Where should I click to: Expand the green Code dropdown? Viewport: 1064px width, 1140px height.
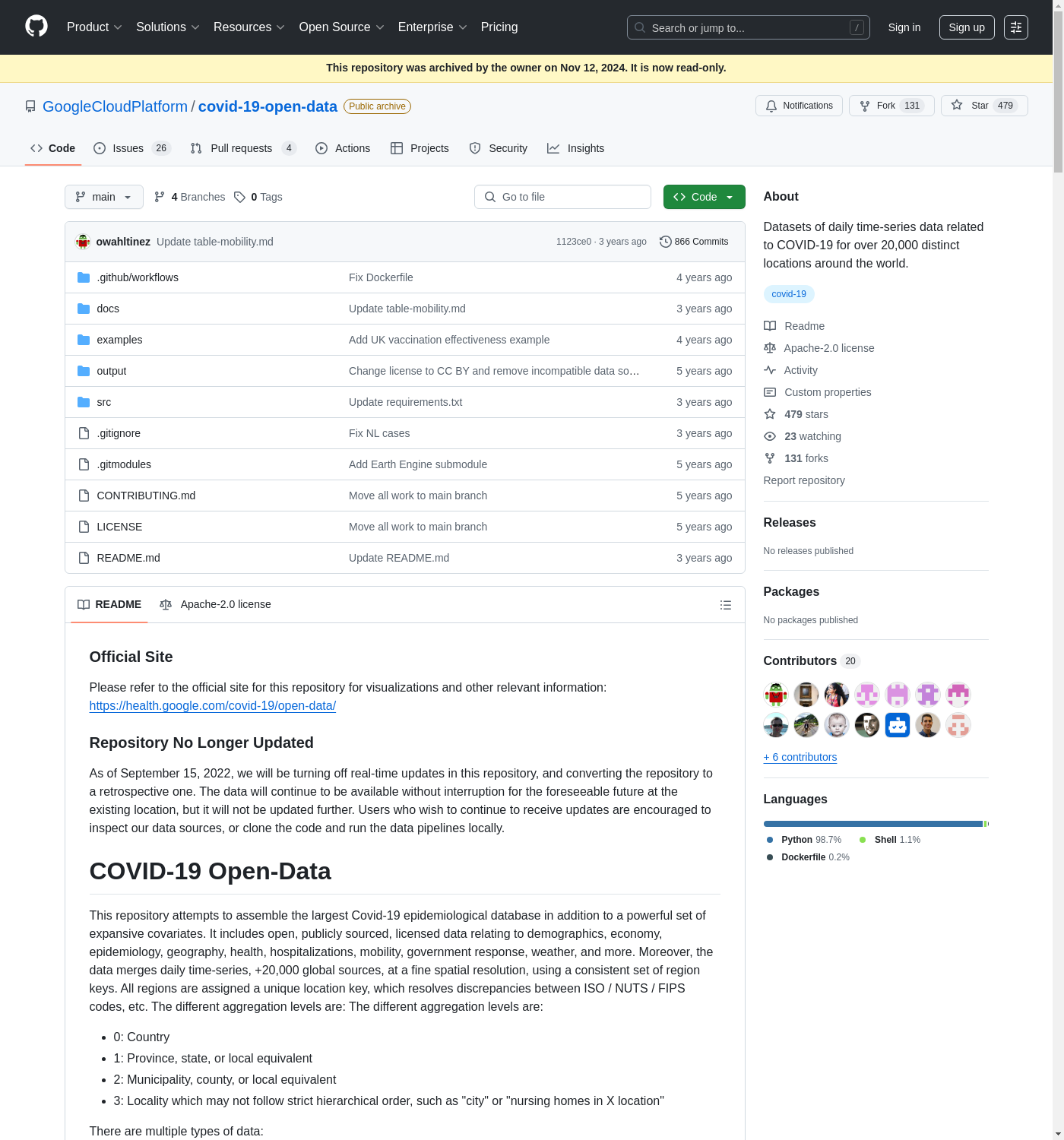(x=704, y=197)
